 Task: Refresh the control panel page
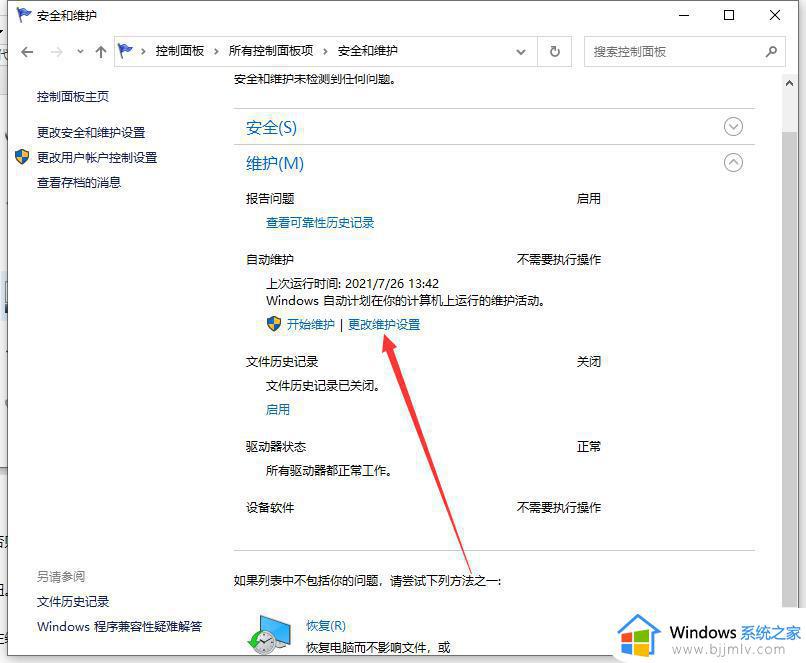pyautogui.click(x=555, y=51)
